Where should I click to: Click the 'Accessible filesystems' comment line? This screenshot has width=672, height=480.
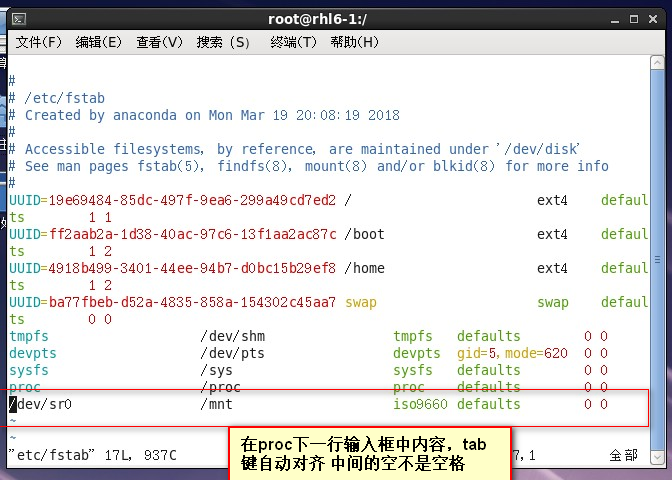point(295,149)
